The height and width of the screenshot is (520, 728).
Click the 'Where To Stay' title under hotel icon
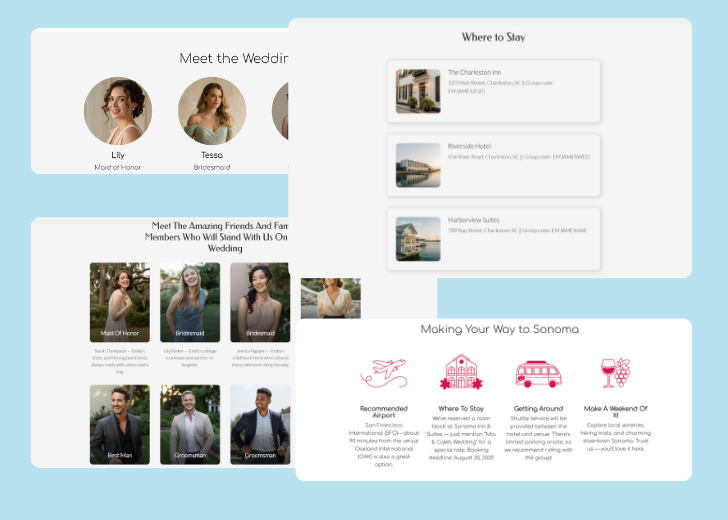tap(461, 409)
